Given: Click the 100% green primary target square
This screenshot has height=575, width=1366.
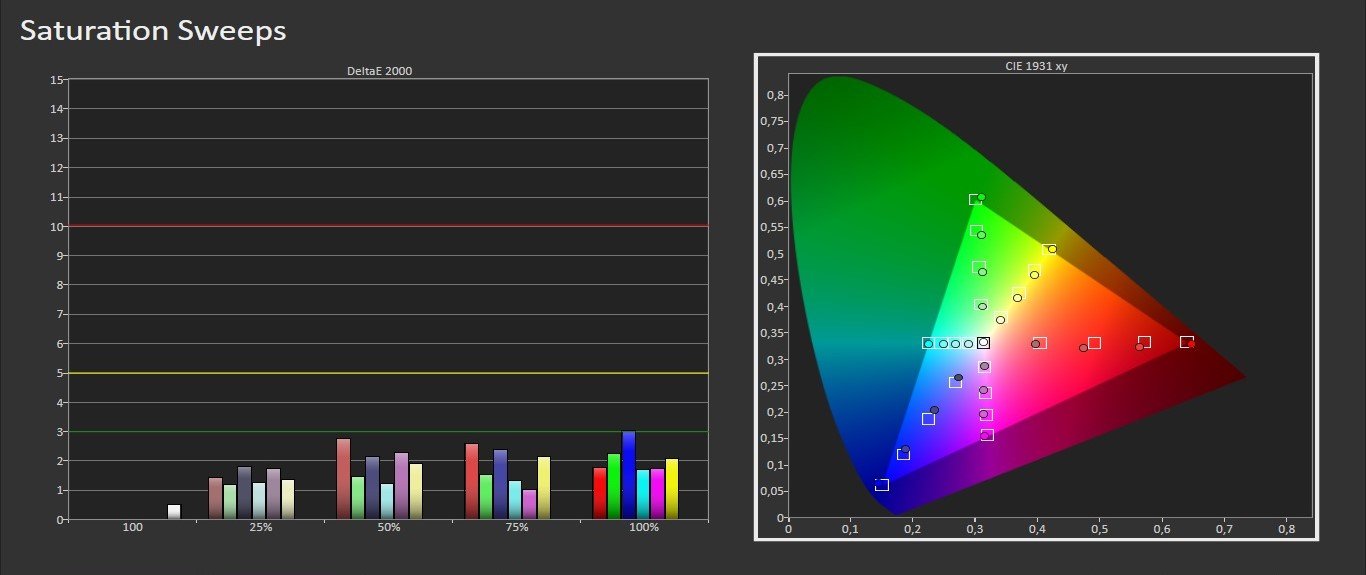Looking at the screenshot, I should [x=975, y=200].
